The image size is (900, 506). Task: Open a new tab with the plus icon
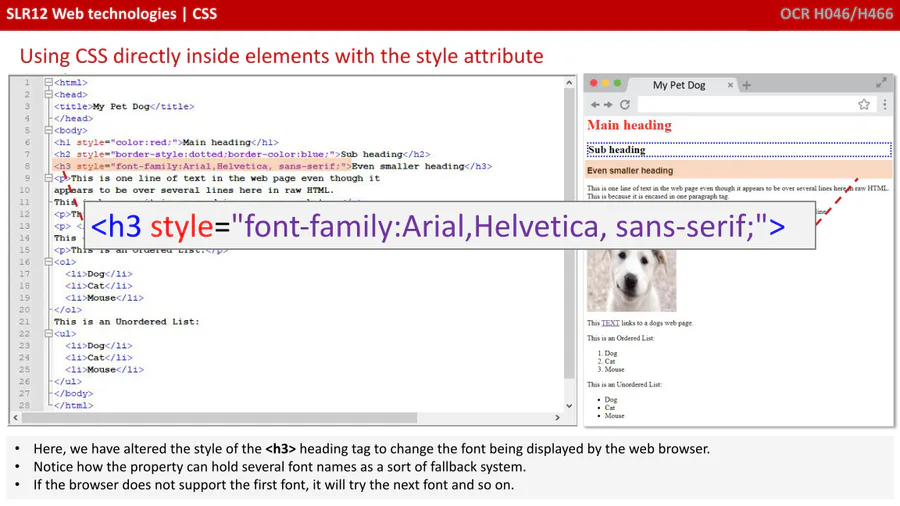coord(747,86)
